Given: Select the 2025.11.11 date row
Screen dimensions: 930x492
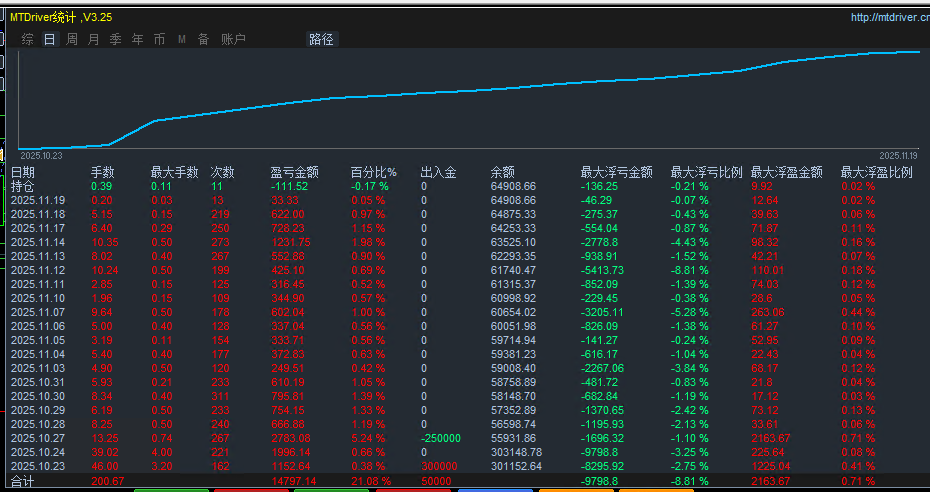Looking at the screenshot, I should (38, 284).
